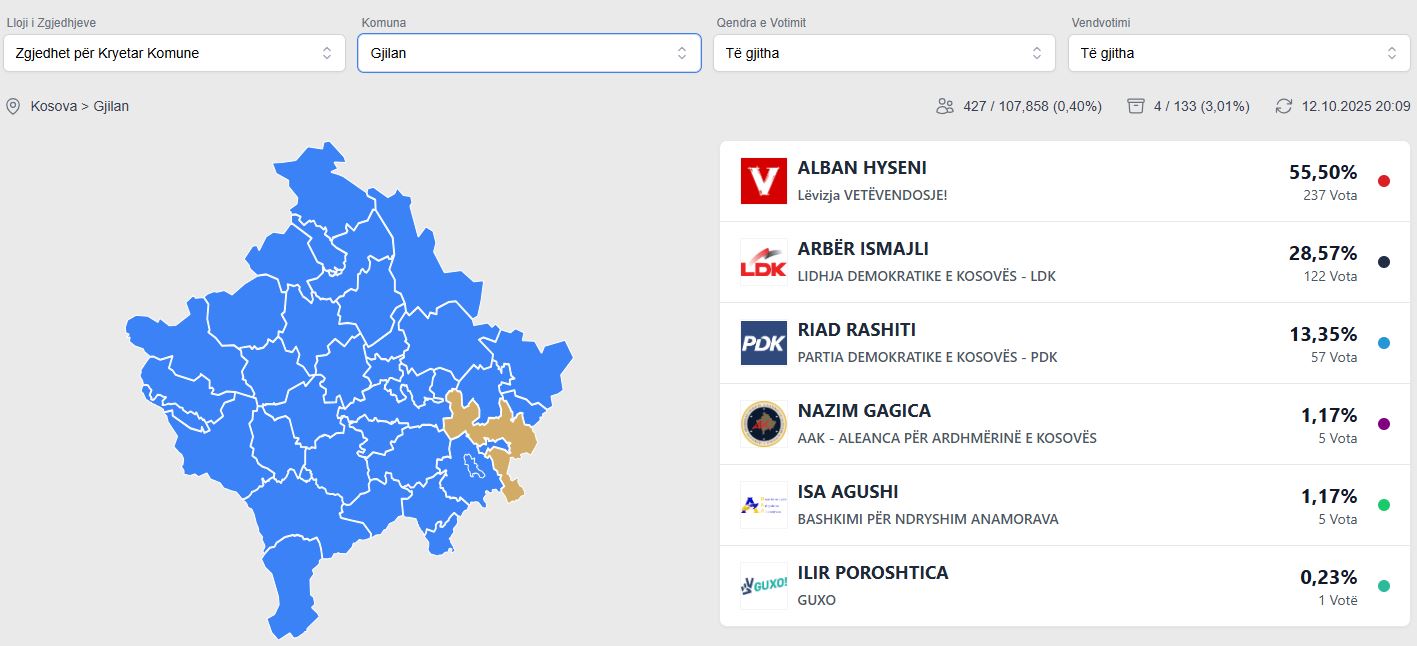Click the Kosova breadcrumb link
Viewport: 1417px width, 646px height.
pyautogui.click(x=53, y=106)
